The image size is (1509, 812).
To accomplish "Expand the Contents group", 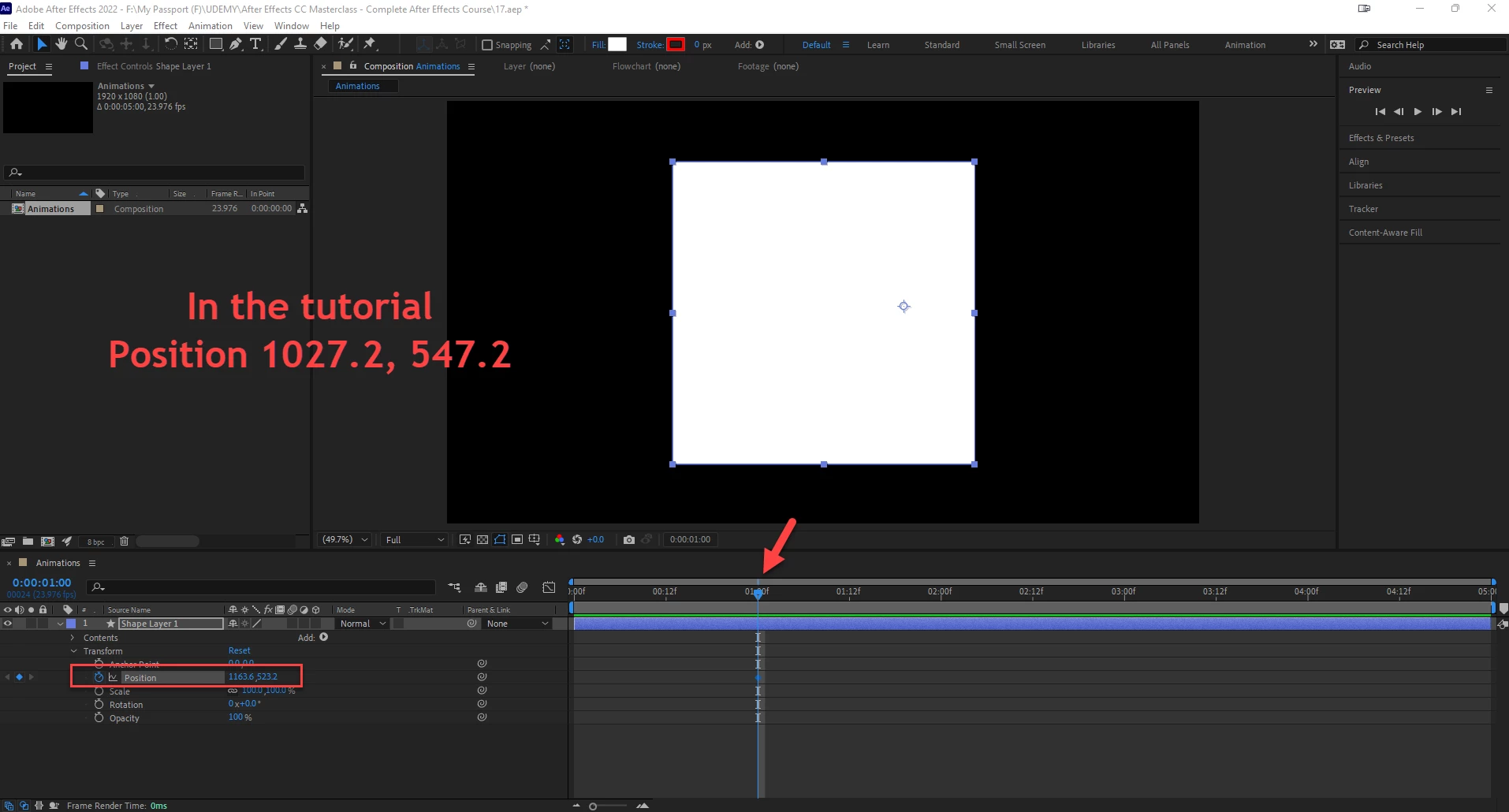I will (x=73, y=638).
